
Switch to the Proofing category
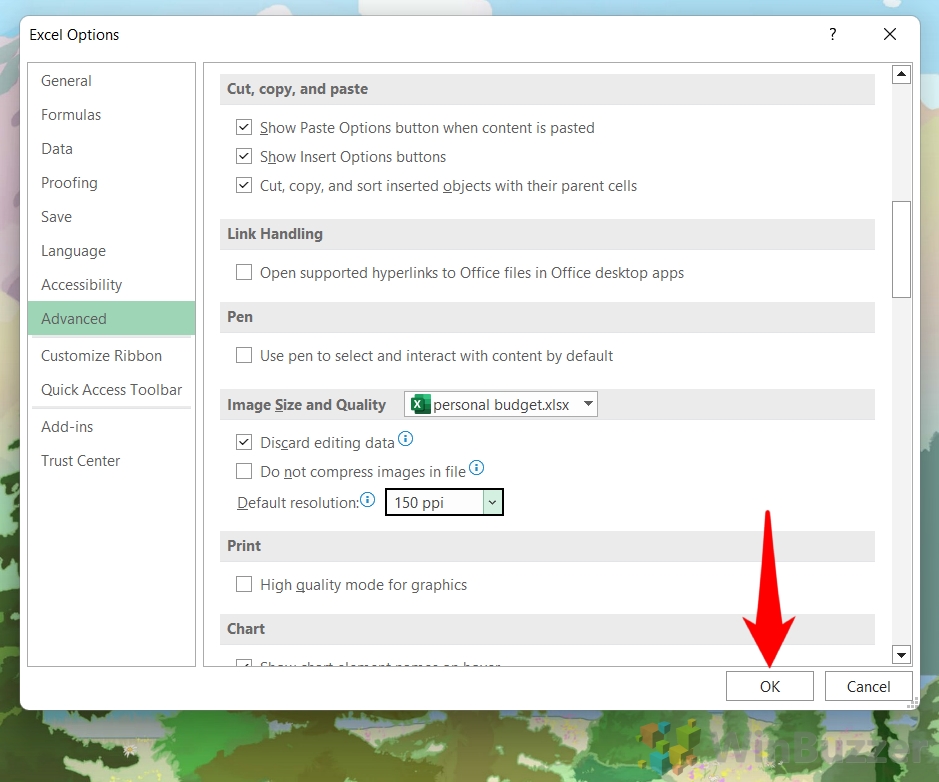(111, 183)
